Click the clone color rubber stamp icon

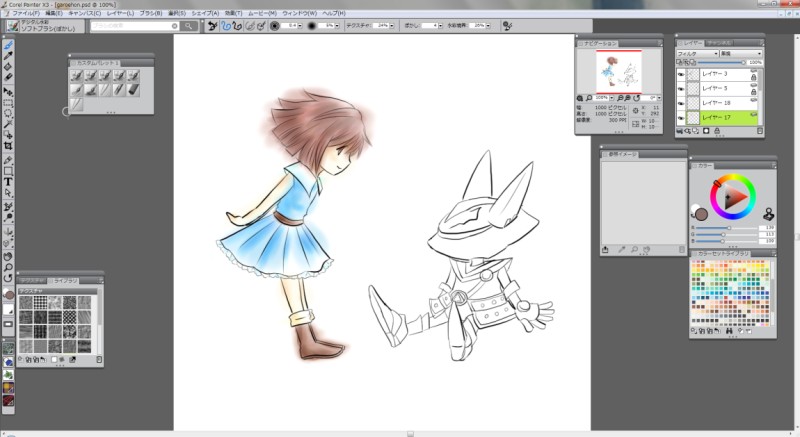(768, 214)
